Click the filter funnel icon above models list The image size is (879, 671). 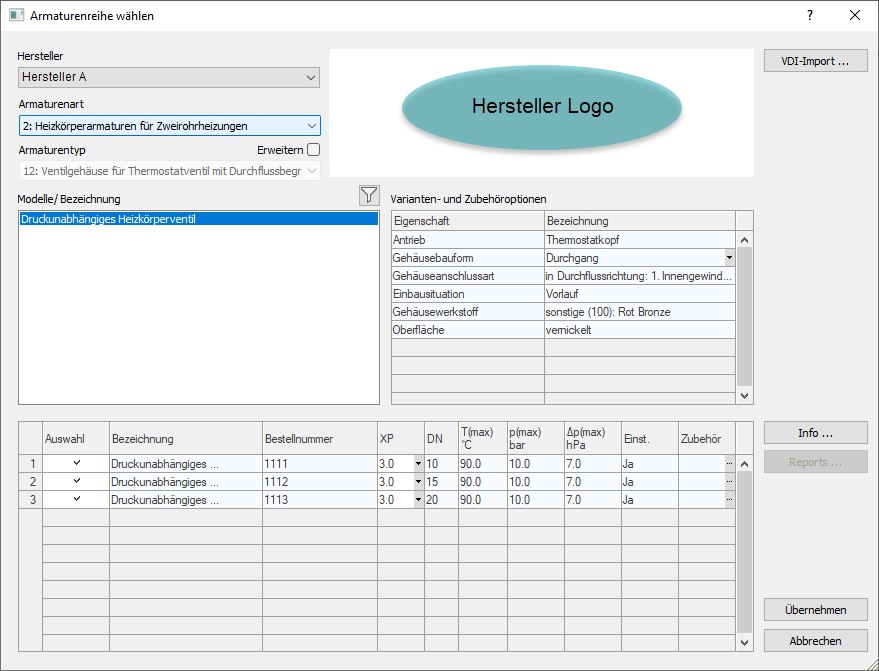[369, 195]
